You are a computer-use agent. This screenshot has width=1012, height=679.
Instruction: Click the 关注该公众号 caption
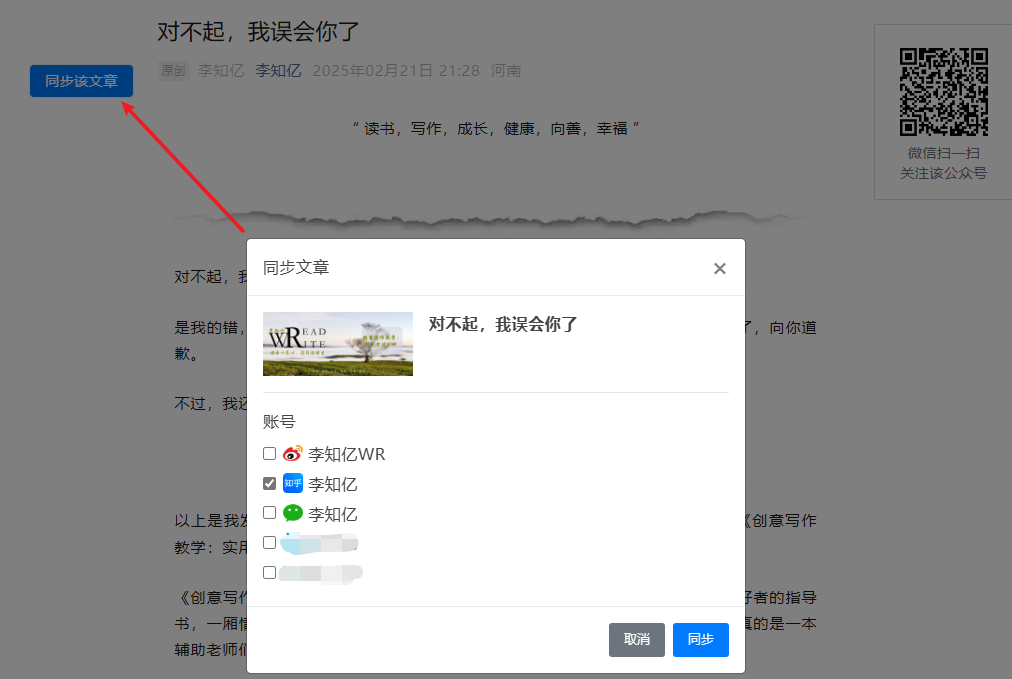[944, 173]
